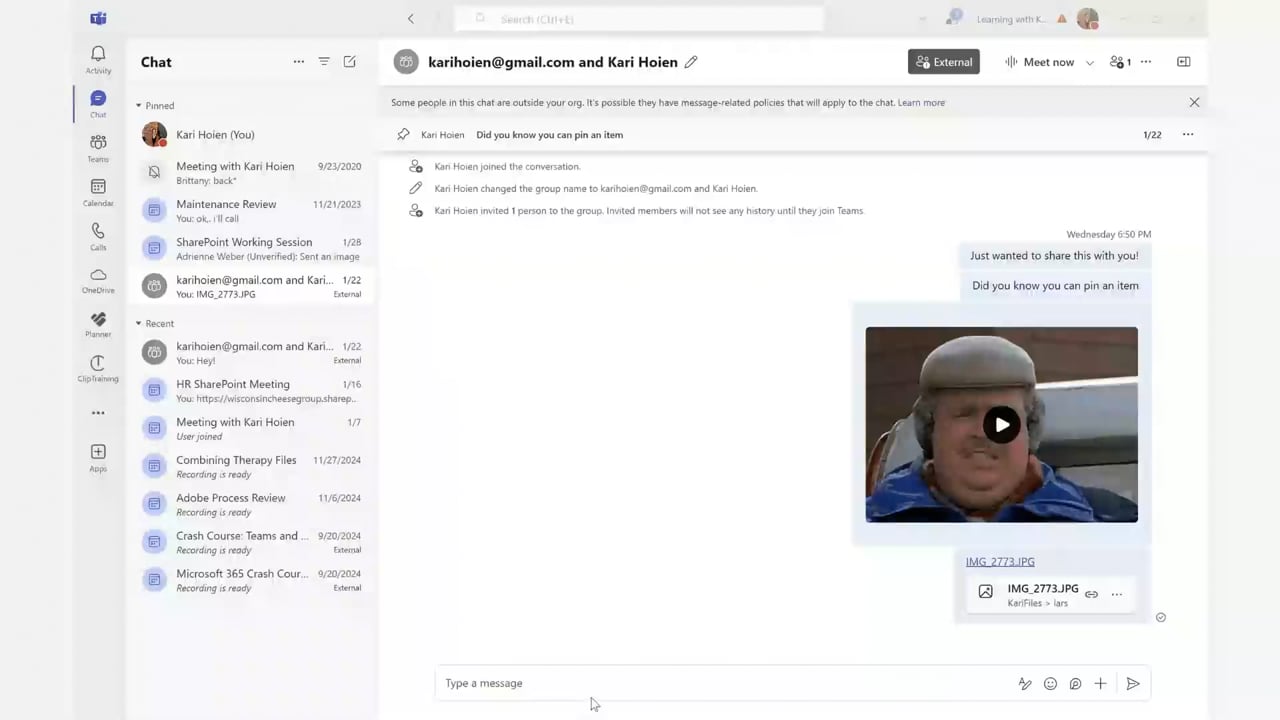This screenshot has width=1280, height=720.
Task: Open pinned Meeting with Kari Hoien 9/23/2020
Action: tap(252, 173)
